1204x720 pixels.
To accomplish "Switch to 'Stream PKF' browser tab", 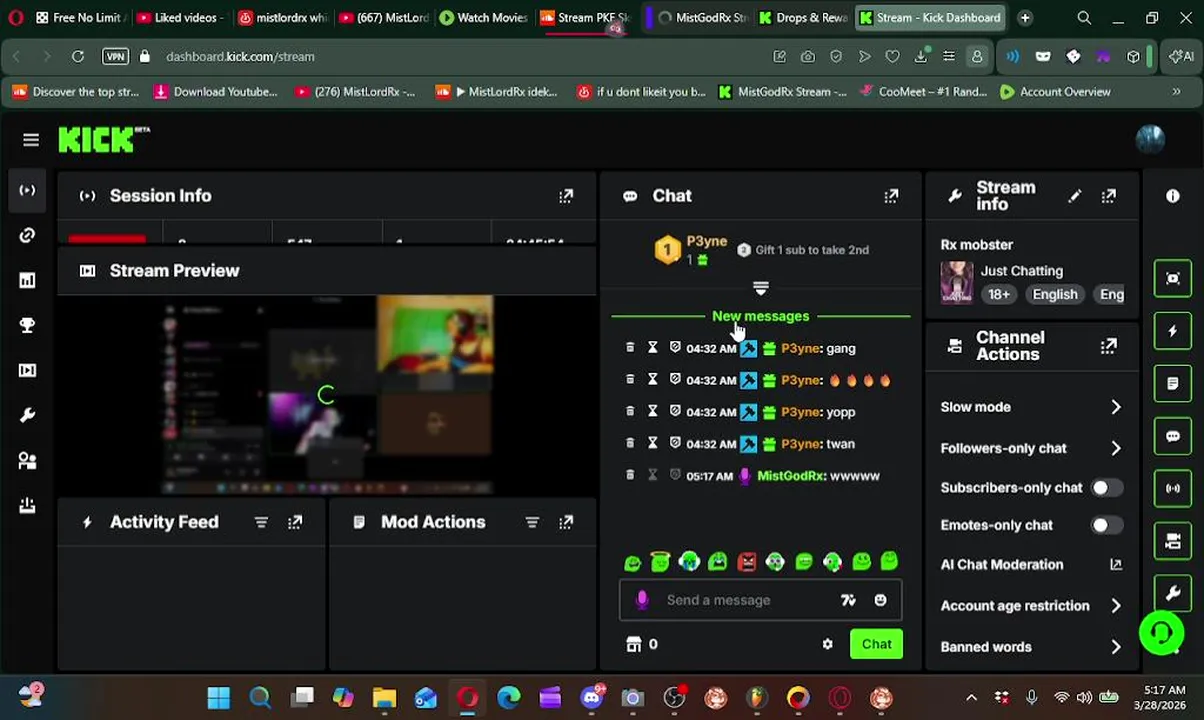I will [584, 17].
